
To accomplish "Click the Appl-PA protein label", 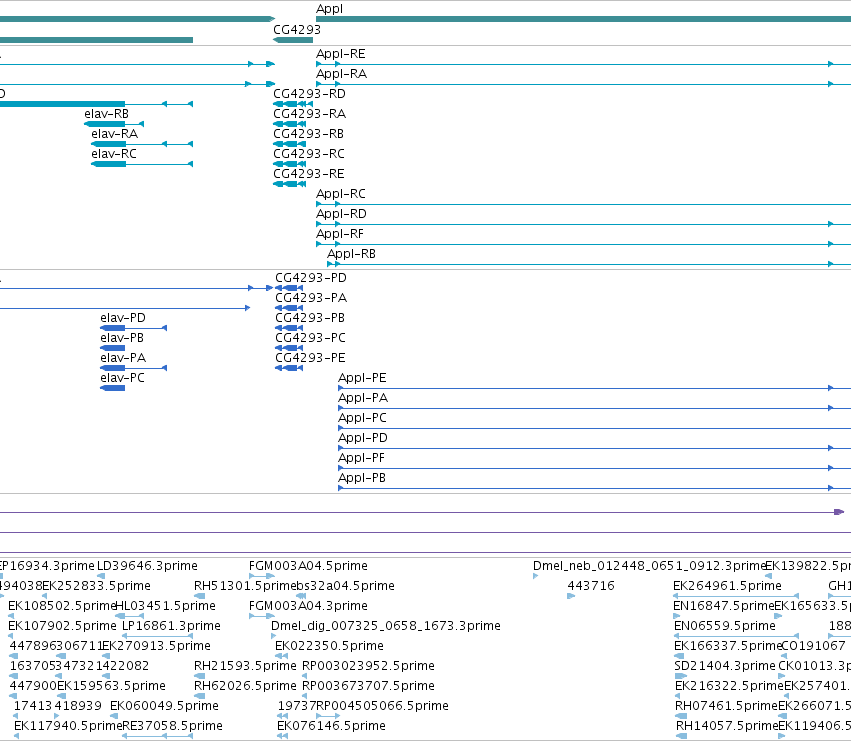I will [x=363, y=398].
